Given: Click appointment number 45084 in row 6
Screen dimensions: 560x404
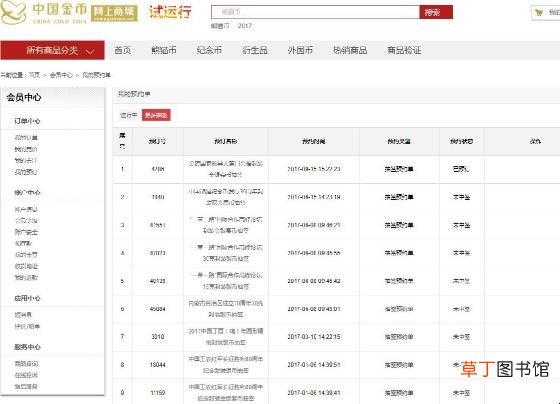Looking at the screenshot, I should [x=158, y=309].
